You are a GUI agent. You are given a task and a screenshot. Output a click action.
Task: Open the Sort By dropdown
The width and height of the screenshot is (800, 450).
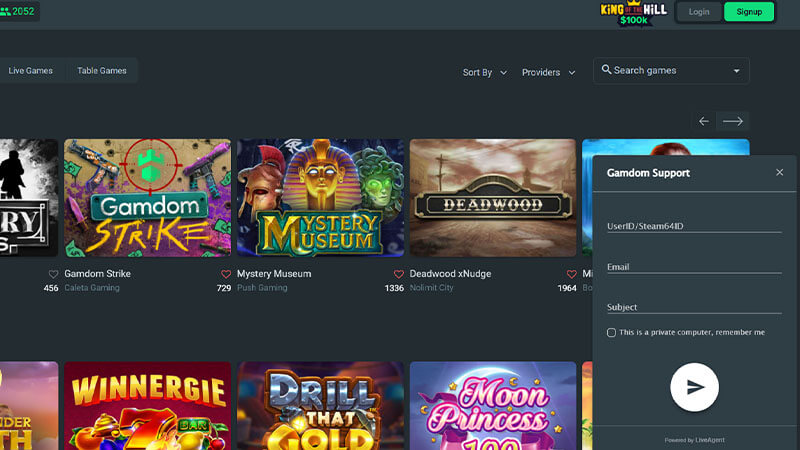(484, 72)
